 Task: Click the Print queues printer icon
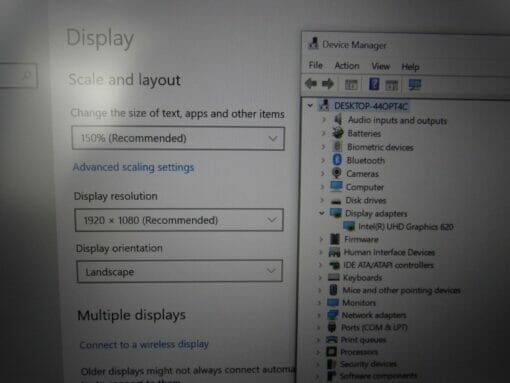tap(332, 339)
